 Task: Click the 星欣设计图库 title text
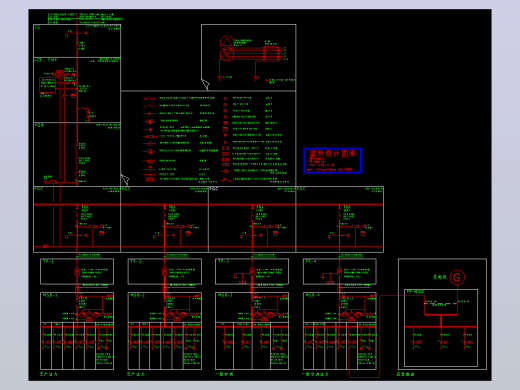pos(332,154)
